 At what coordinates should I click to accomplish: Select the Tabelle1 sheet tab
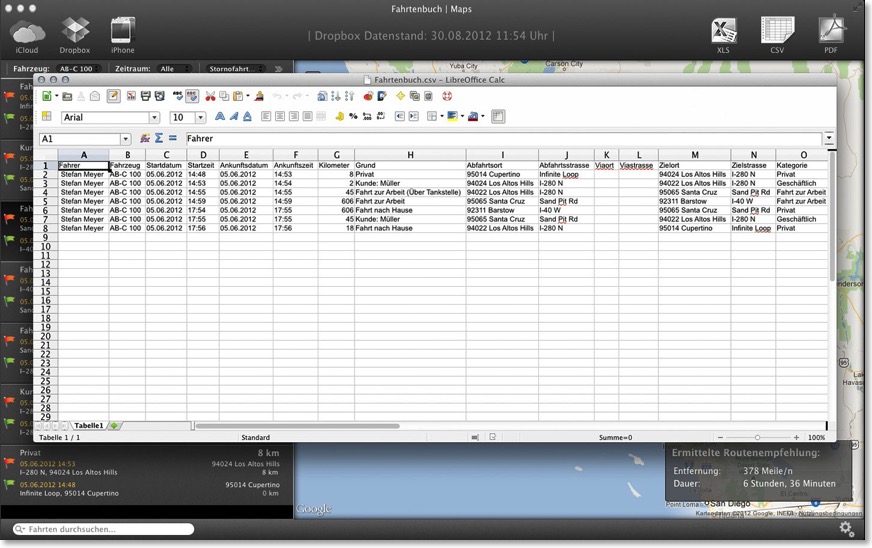click(88, 426)
